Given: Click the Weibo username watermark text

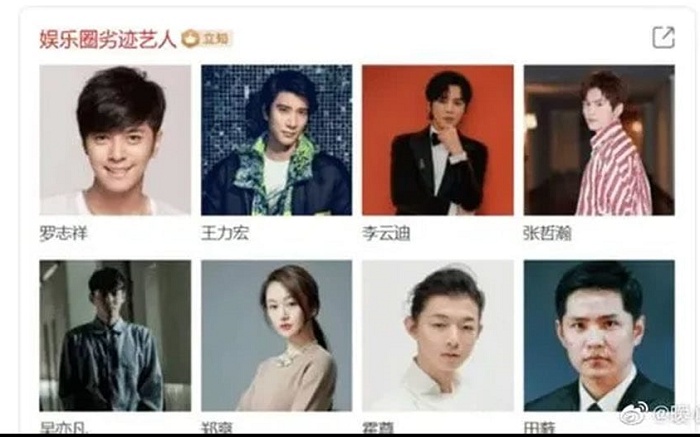Looking at the screenshot, I should coord(675,413).
